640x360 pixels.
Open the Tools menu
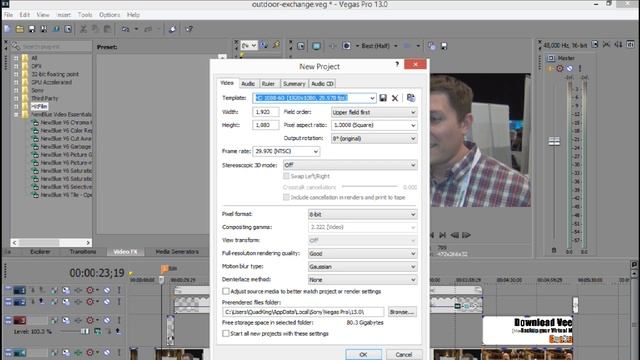tap(85, 15)
